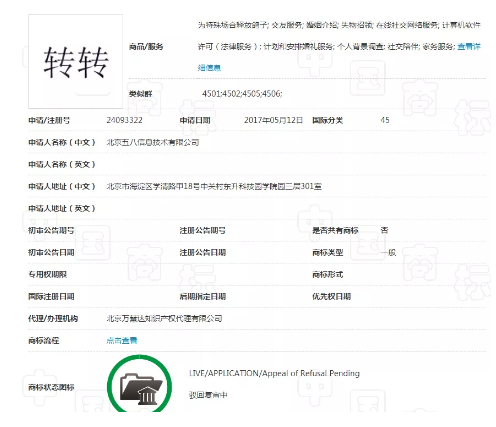
Task: Open the 转转 trademark image
Action: 75,61
